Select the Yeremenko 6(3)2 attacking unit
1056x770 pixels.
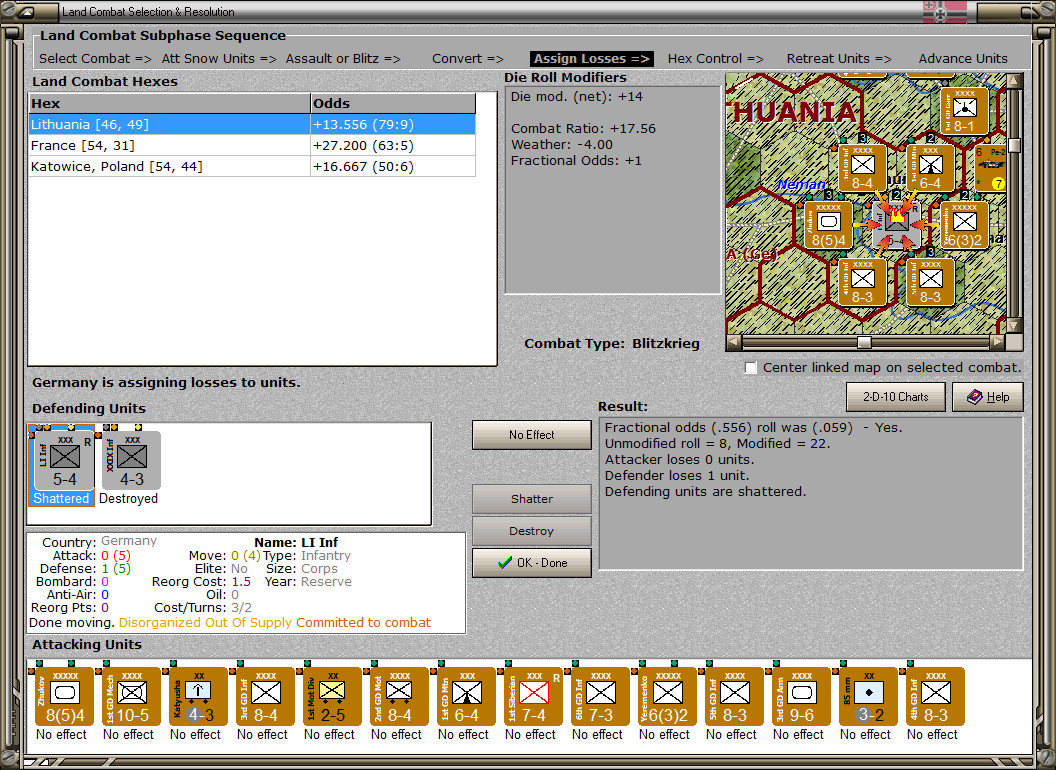point(667,696)
